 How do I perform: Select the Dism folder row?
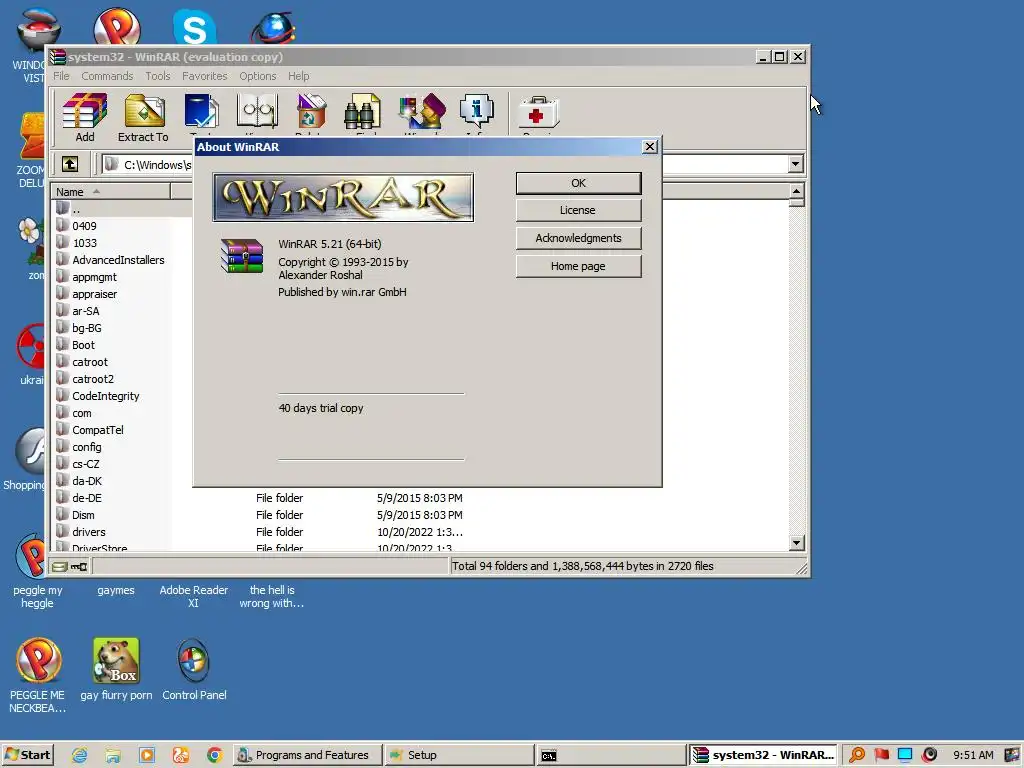point(418,515)
